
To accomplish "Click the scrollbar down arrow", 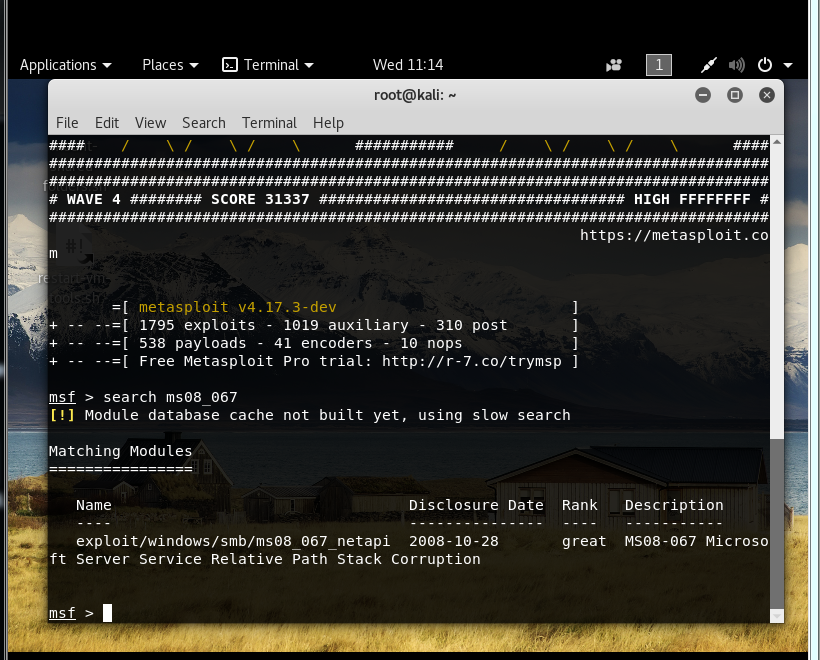I will pyautogui.click(x=777, y=616).
